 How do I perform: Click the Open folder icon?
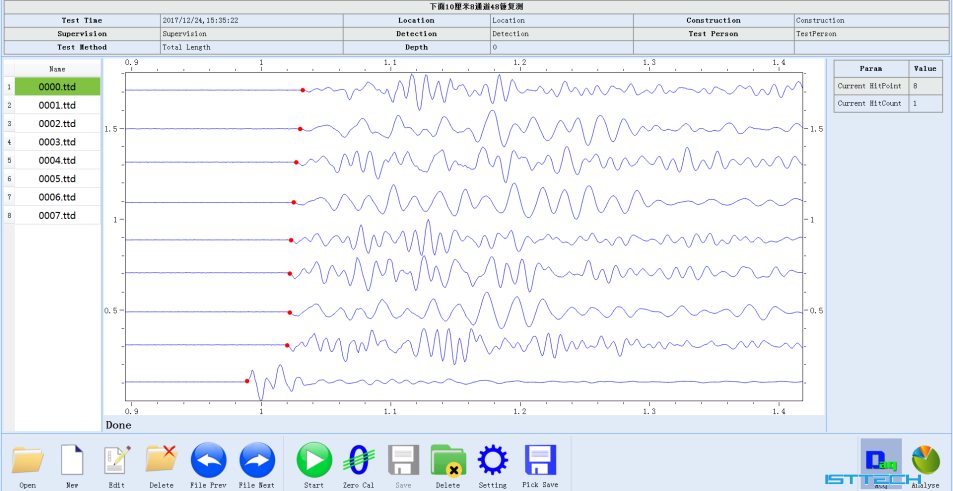27,461
